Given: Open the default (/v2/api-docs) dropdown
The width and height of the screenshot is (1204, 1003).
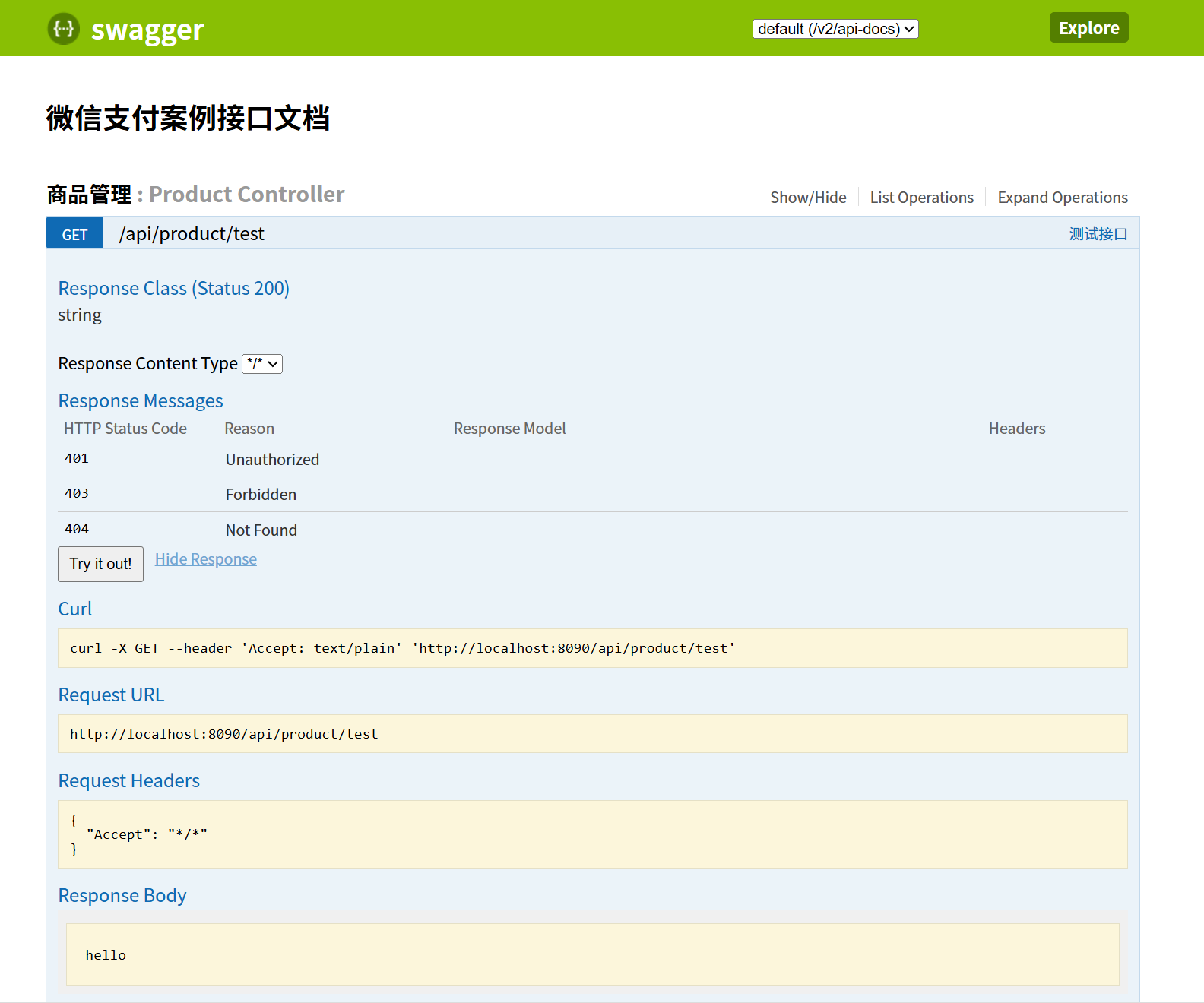Looking at the screenshot, I should 835,29.
